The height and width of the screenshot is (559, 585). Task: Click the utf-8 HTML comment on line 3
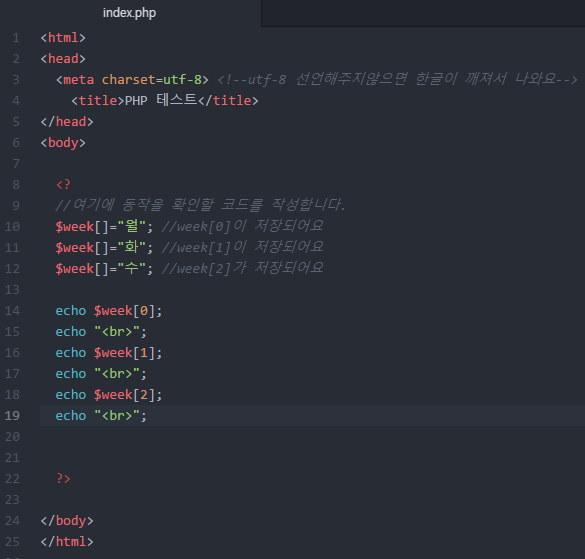click(x=397, y=79)
